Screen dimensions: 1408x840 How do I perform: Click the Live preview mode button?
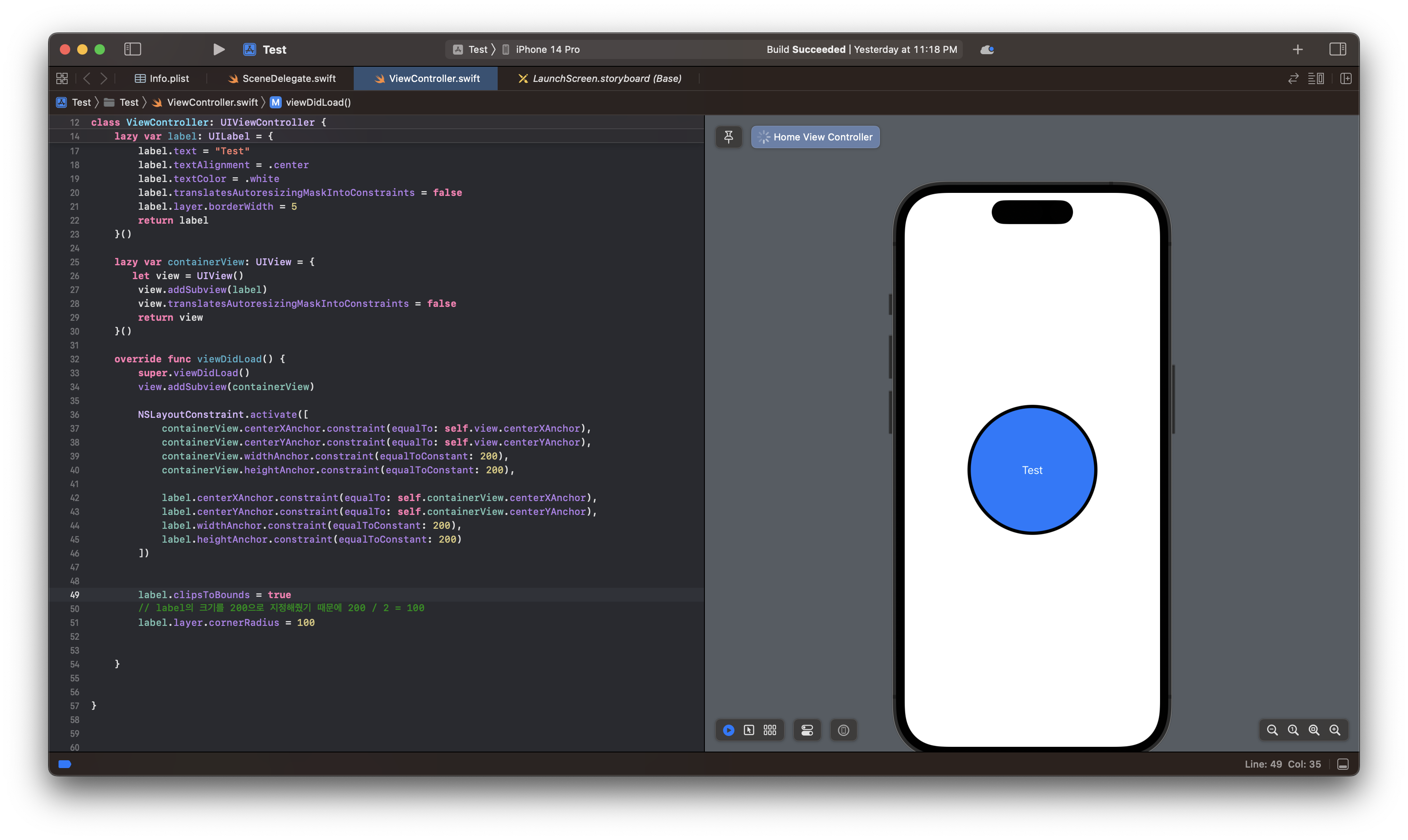[729, 730]
